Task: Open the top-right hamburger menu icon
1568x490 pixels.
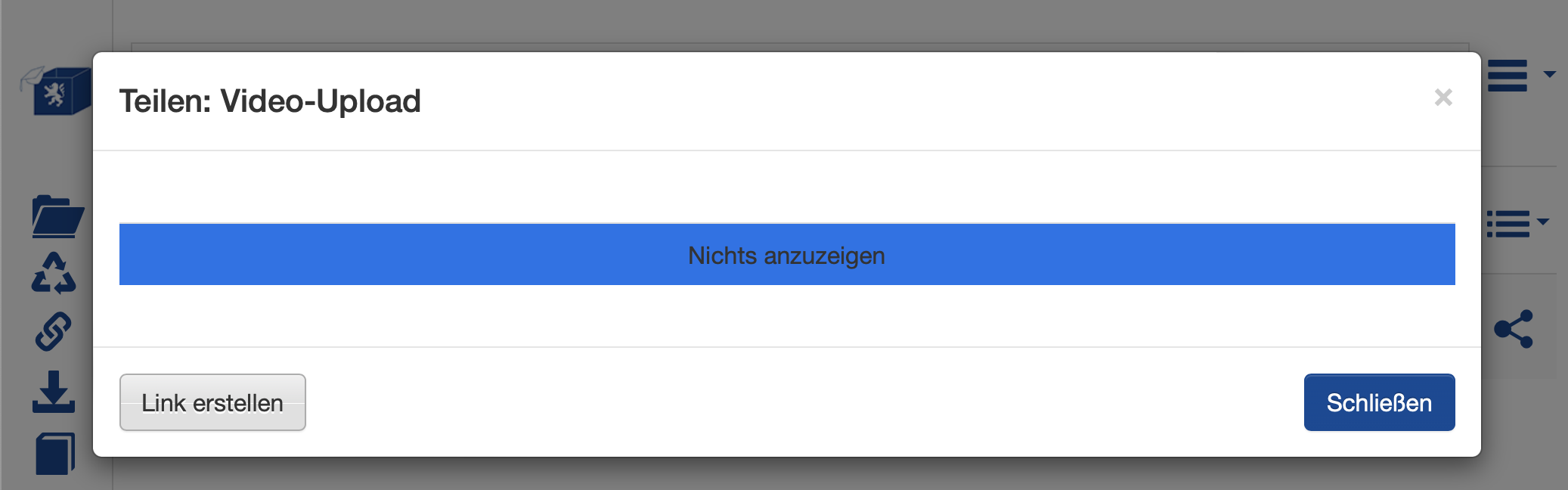Action: [1507, 76]
